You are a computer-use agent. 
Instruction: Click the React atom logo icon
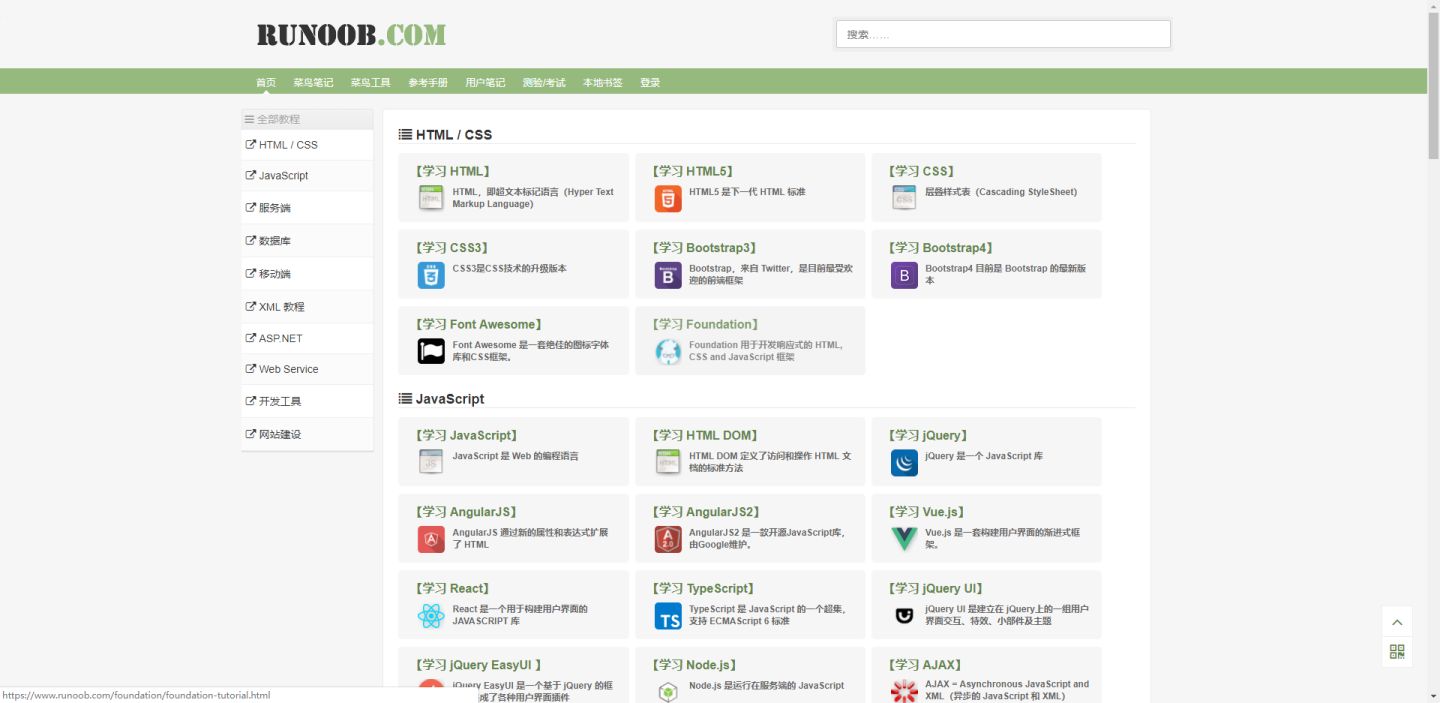coord(431,615)
